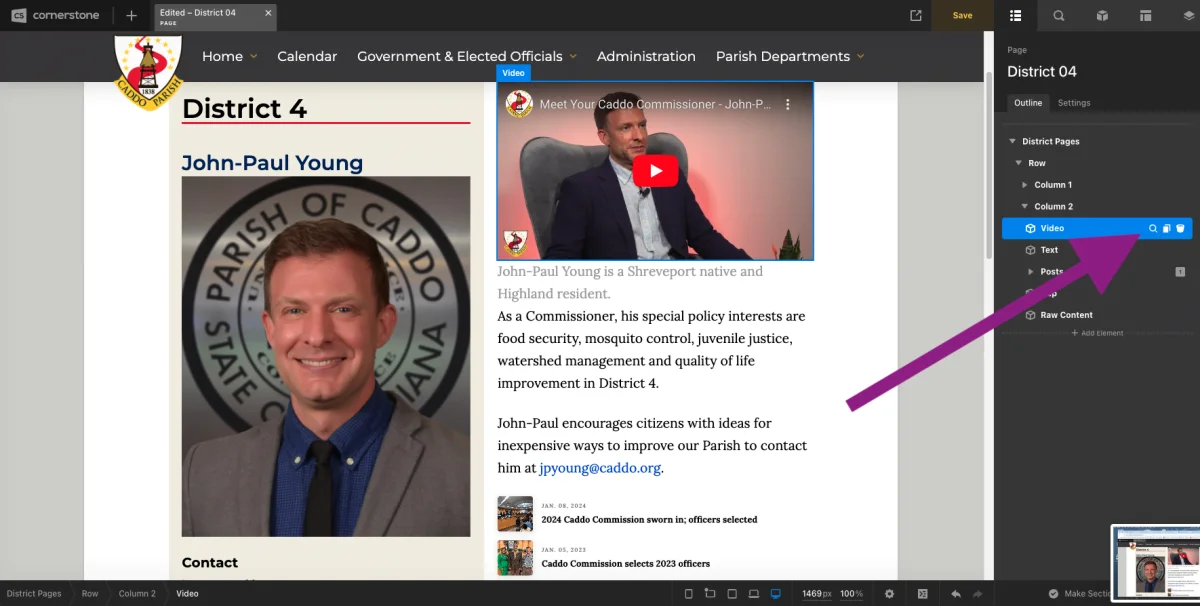Switch preview to laptop size
The image size is (1200, 606).
[753, 594]
